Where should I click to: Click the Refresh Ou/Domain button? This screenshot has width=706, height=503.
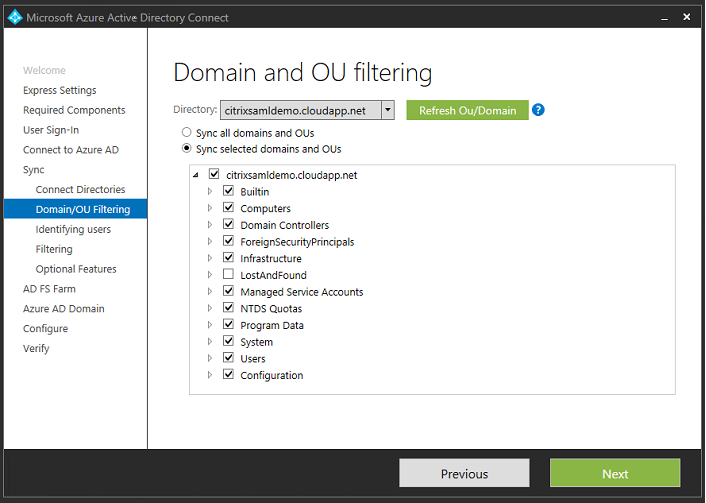[467, 110]
